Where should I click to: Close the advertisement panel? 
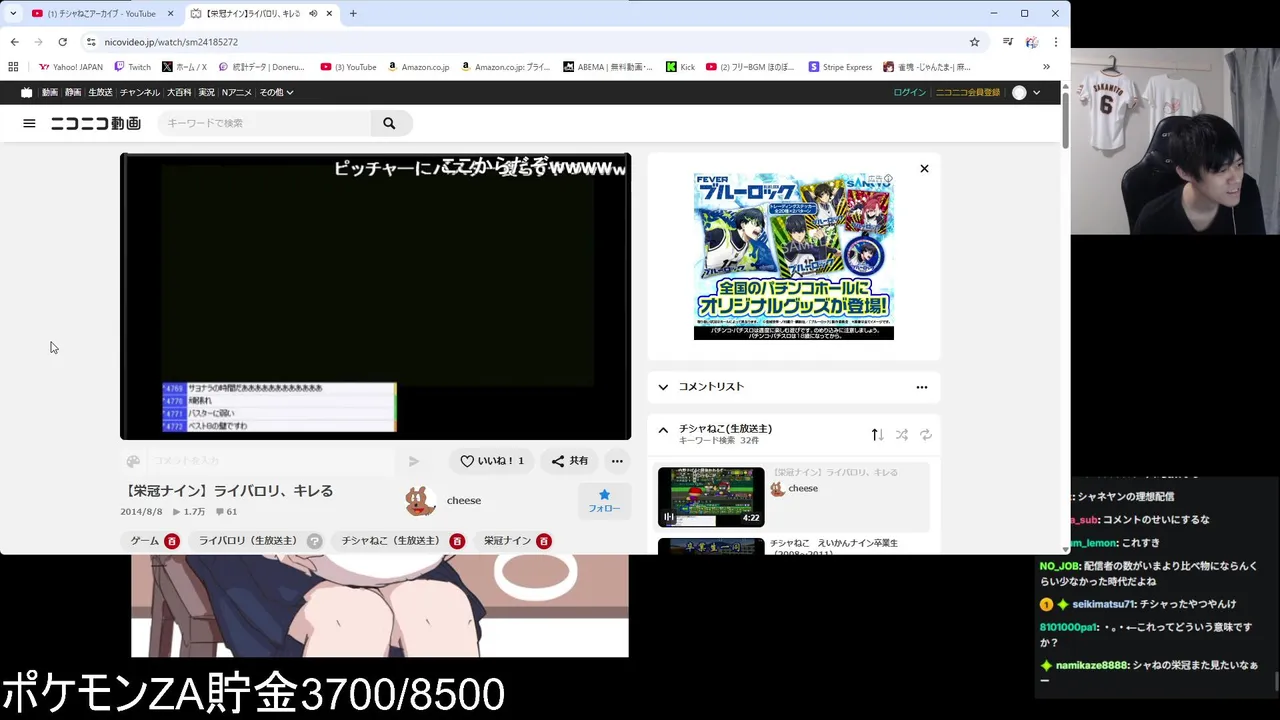tap(924, 168)
